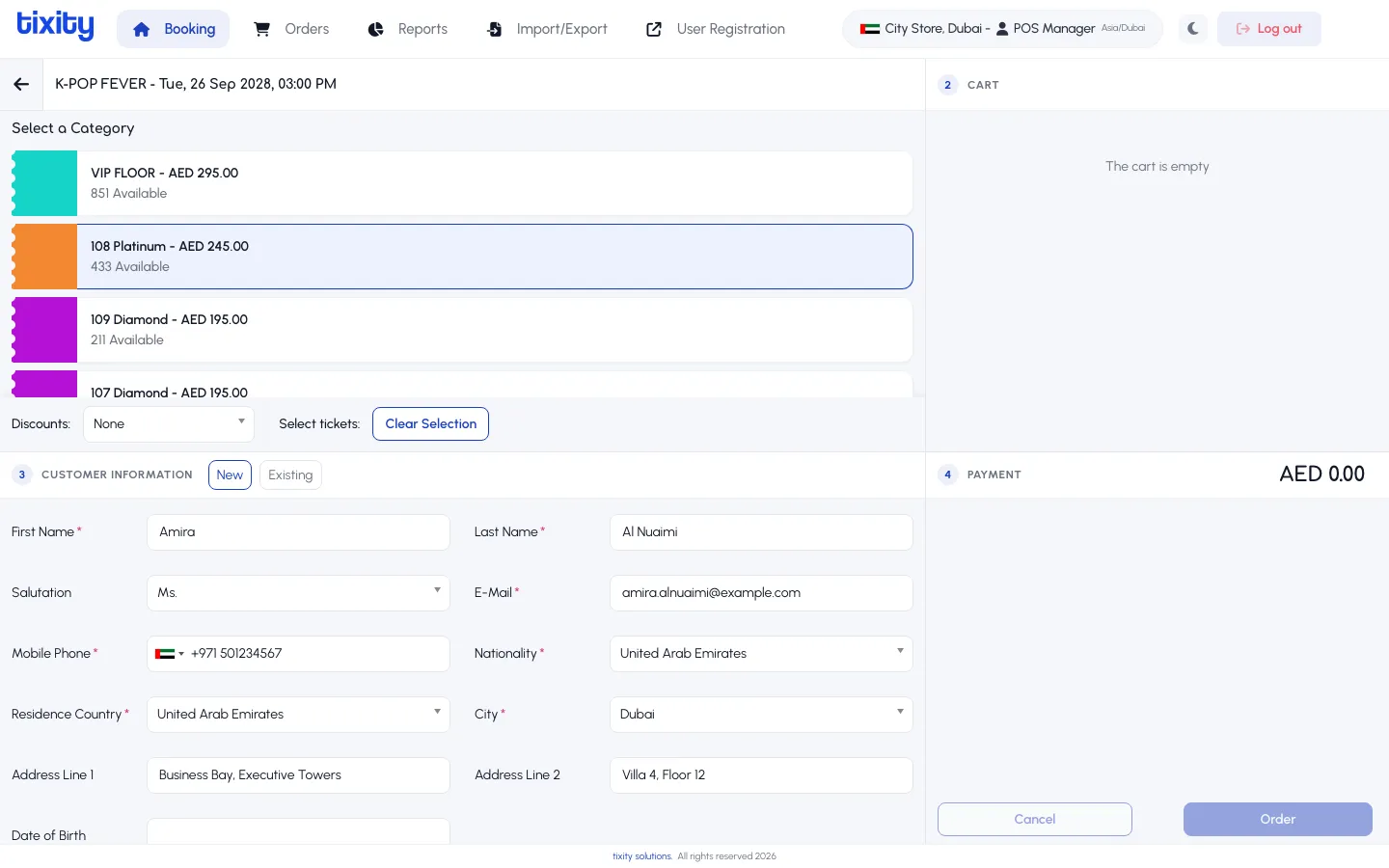Image resolution: width=1389 pixels, height=868 pixels.
Task: Go back using the left arrow icon
Action: click(x=21, y=85)
